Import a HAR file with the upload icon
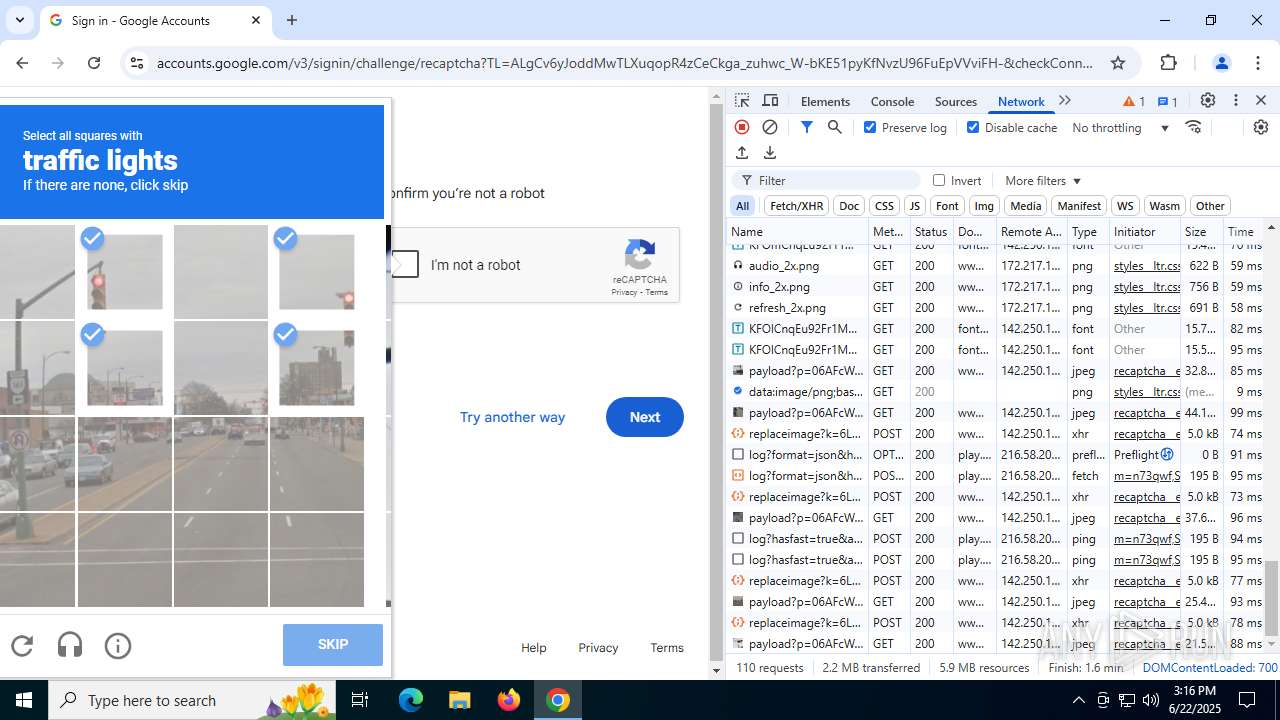This screenshot has width=1280, height=720. (742, 153)
